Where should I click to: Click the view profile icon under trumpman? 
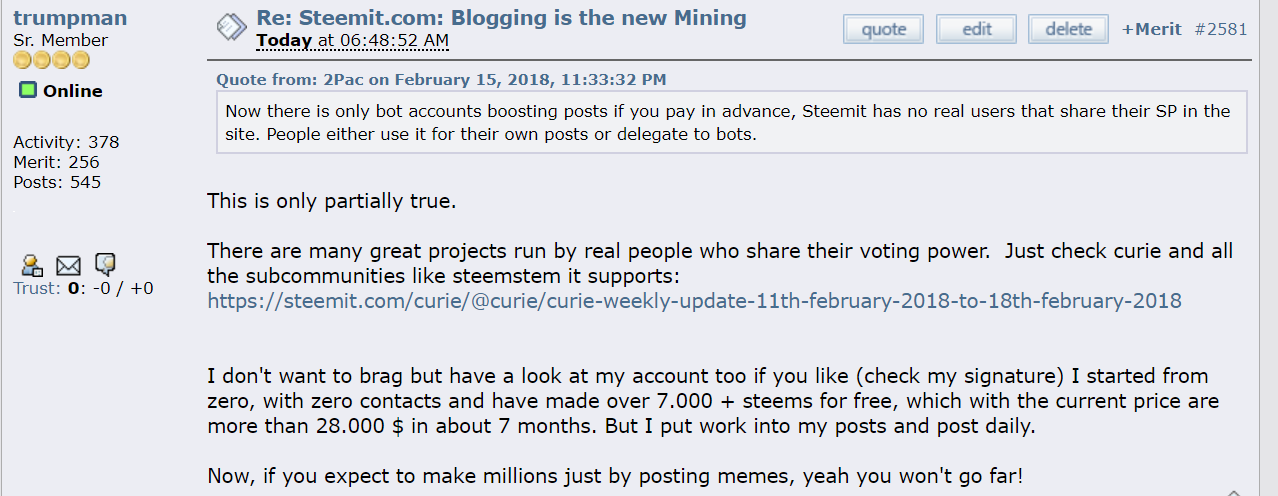click(32, 265)
